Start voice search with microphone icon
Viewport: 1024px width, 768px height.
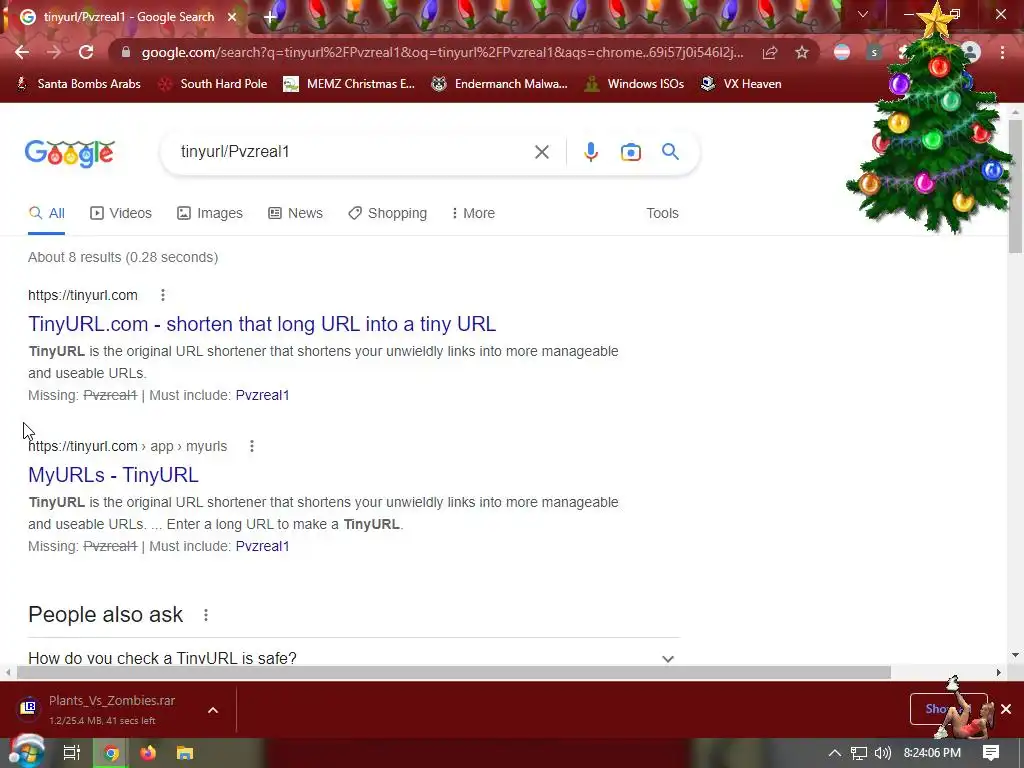[x=590, y=152]
